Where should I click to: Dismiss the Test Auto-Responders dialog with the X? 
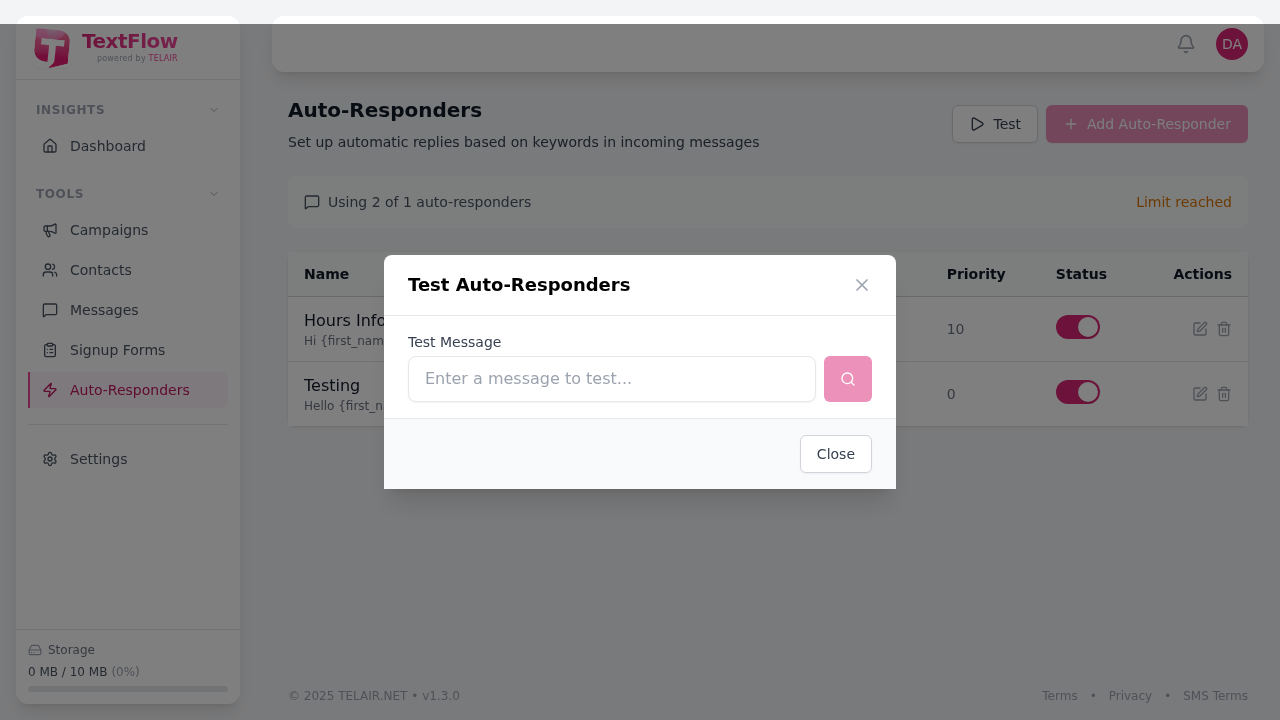tap(861, 285)
